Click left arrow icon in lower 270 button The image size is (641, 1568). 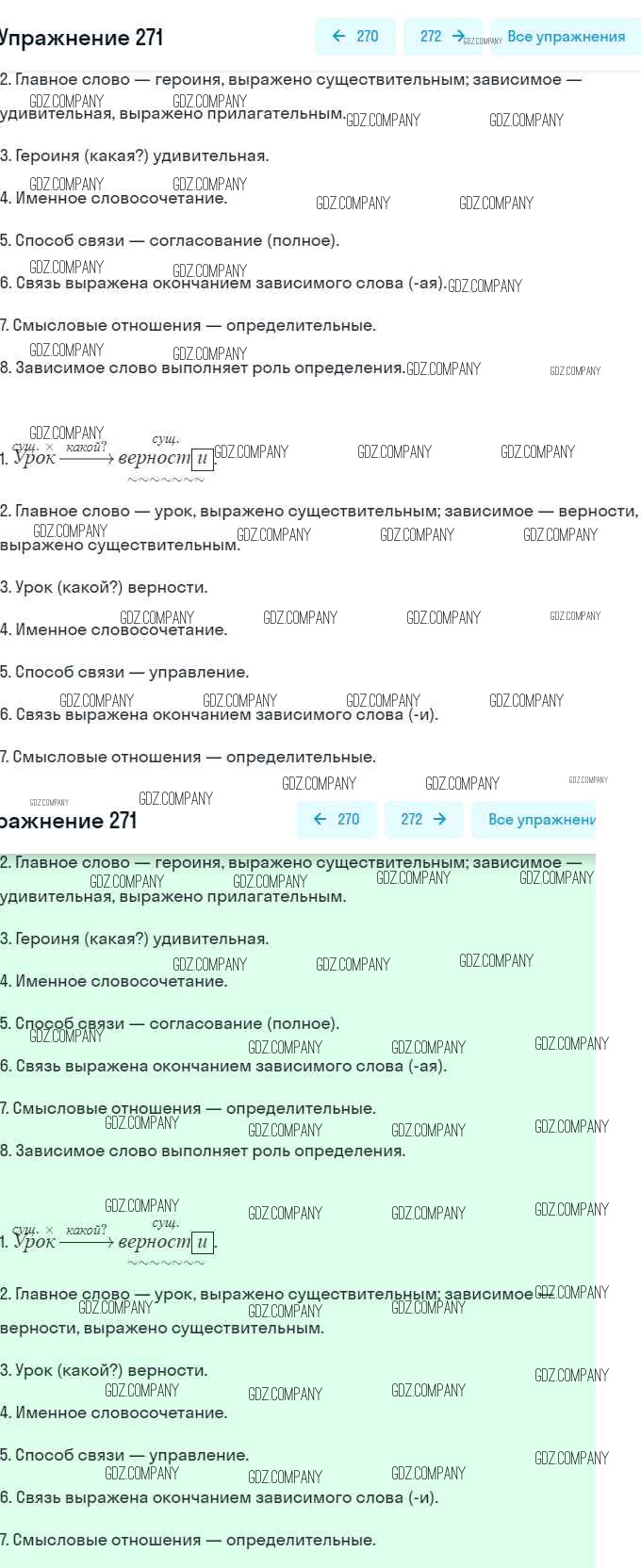click(x=320, y=820)
